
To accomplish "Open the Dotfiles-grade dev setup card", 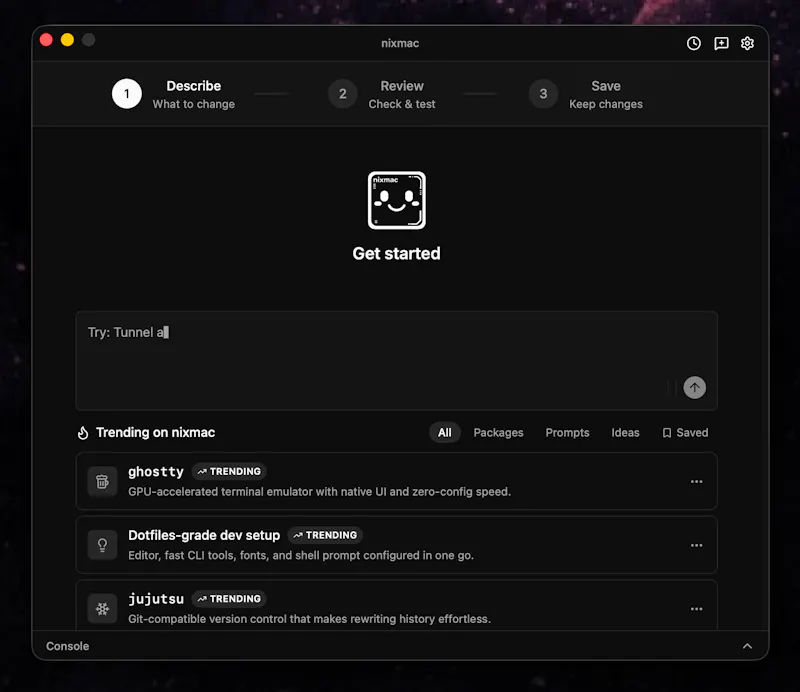I will coord(396,545).
